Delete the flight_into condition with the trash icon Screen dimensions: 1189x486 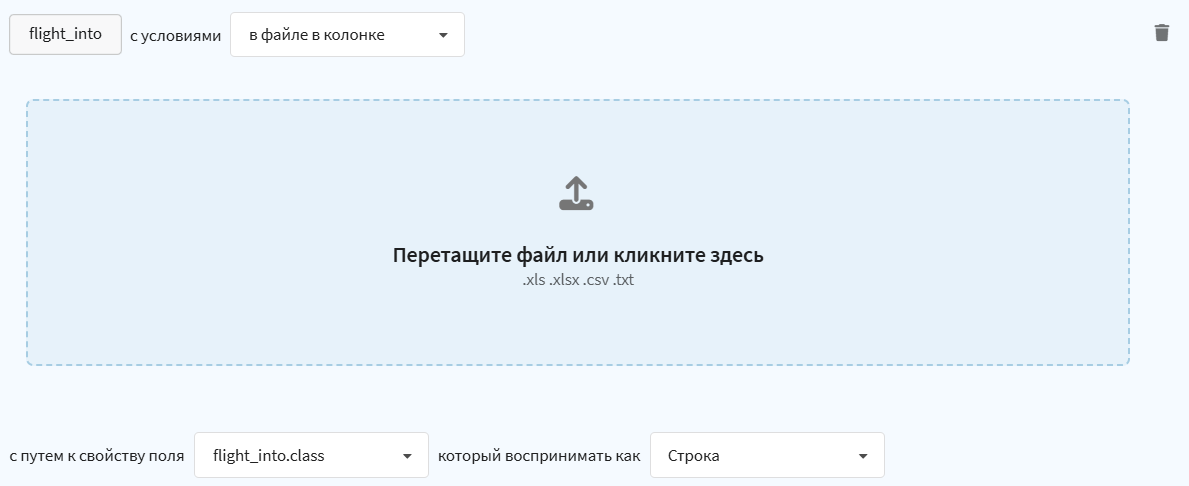click(x=1161, y=33)
